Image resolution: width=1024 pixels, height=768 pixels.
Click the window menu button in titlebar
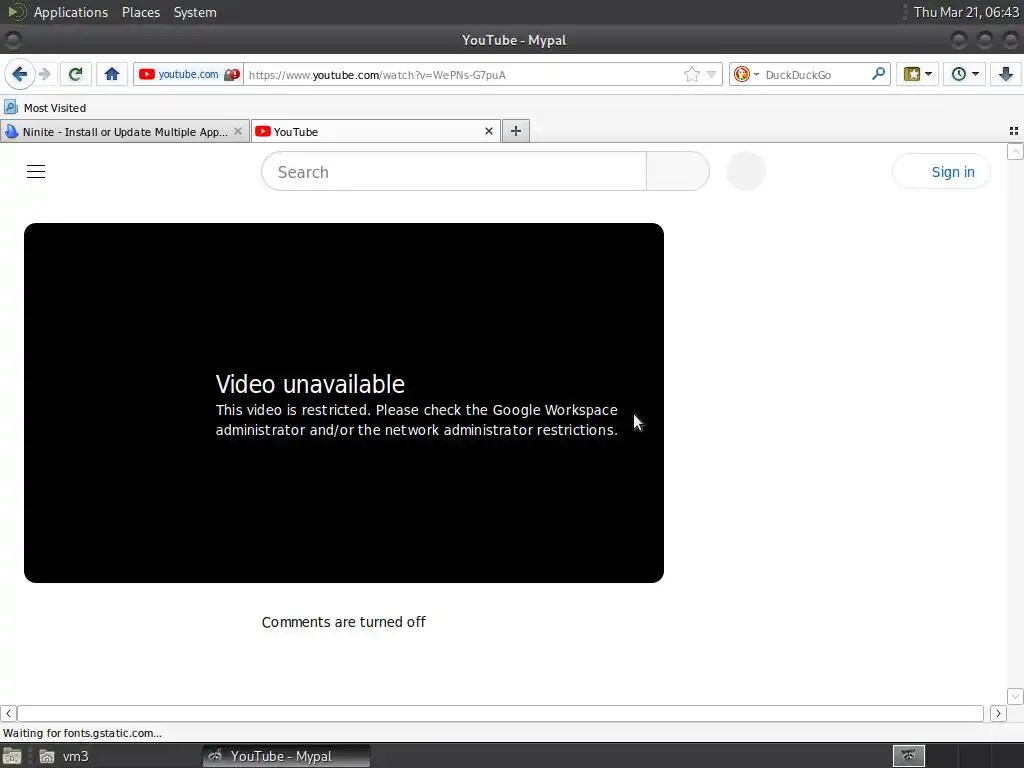[12, 40]
